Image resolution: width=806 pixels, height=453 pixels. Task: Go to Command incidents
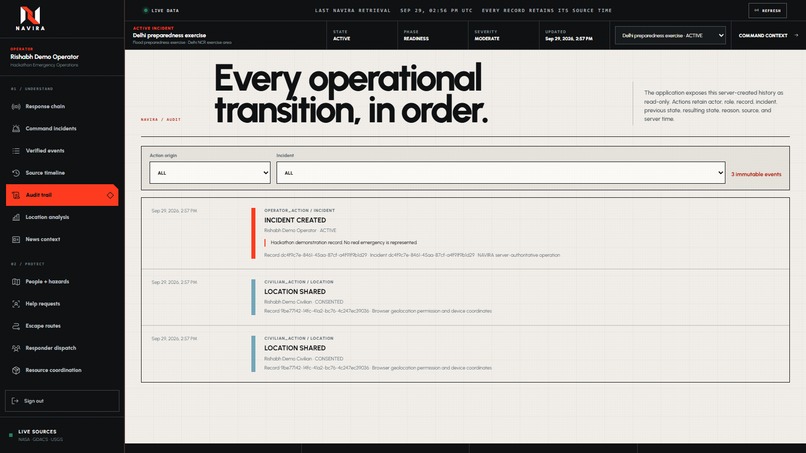62,129
